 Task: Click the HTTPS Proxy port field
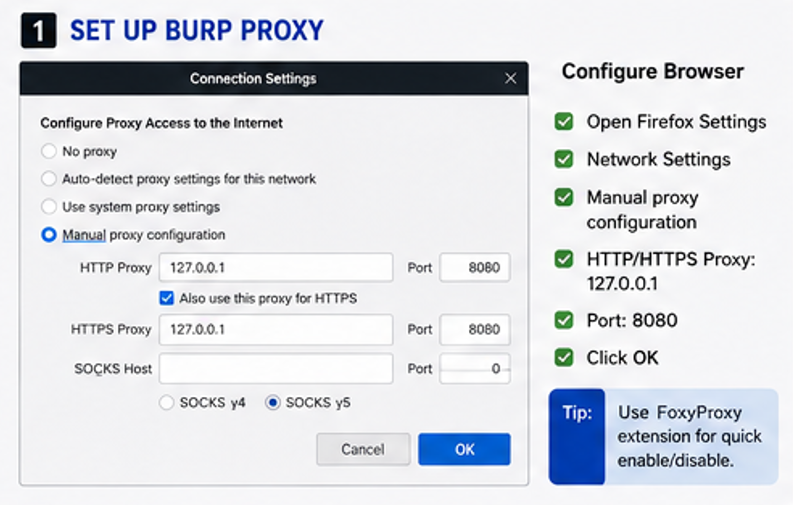[x=474, y=330]
